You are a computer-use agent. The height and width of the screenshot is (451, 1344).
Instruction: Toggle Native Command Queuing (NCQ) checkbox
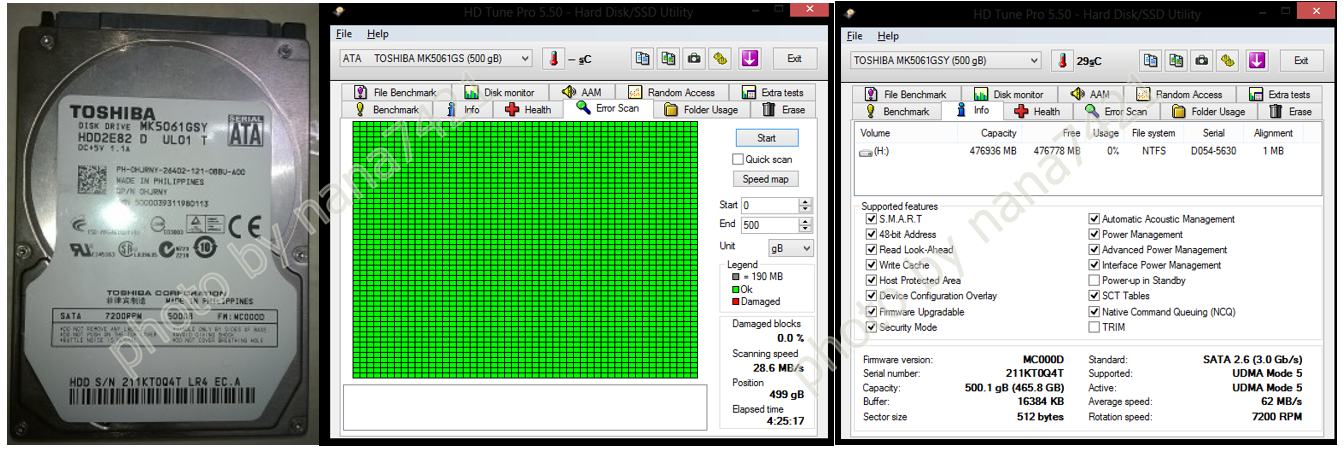[x=1094, y=312]
